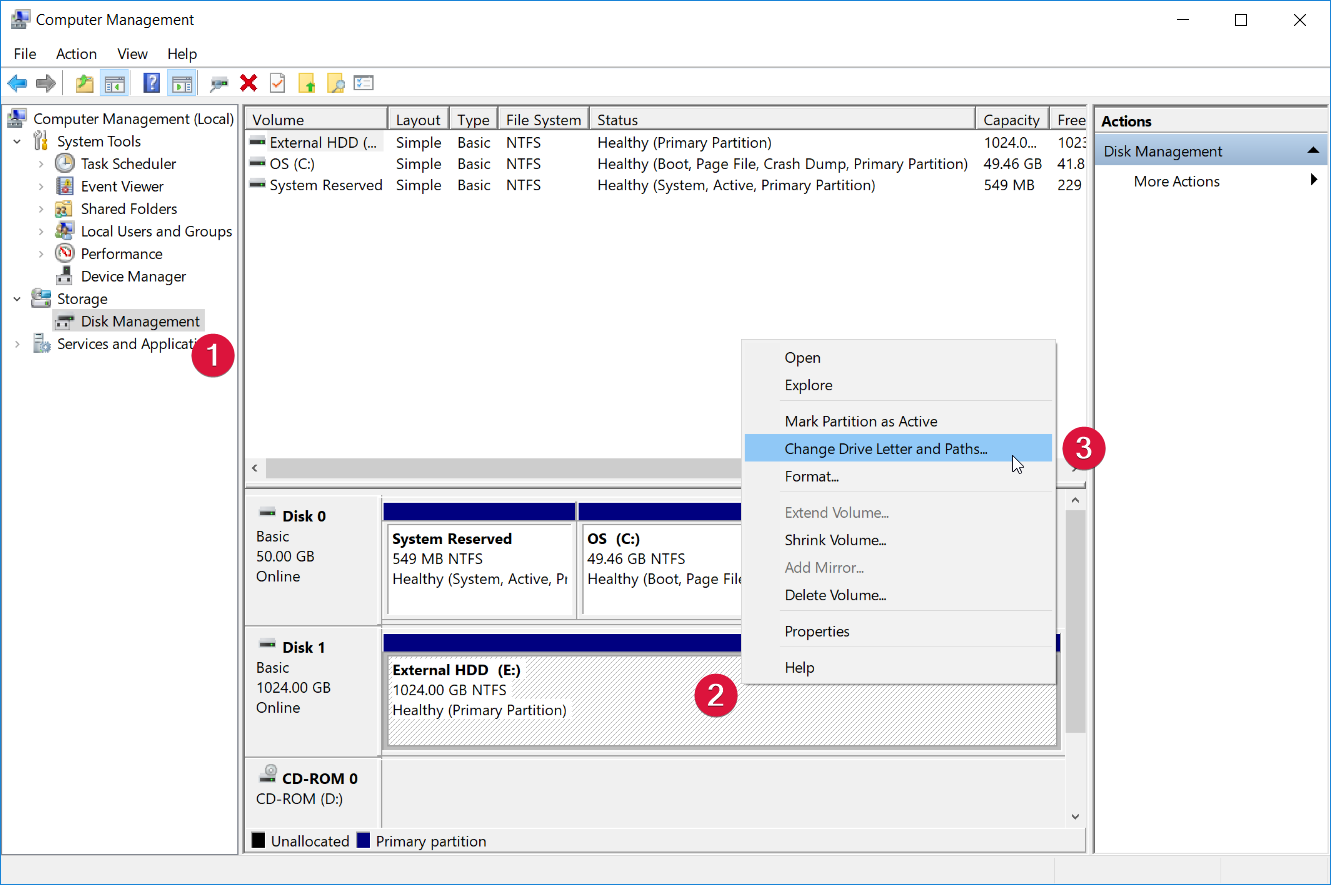The image size is (1331, 885).
Task: Collapse the Storage tree node
Action: pyautogui.click(x=17, y=298)
